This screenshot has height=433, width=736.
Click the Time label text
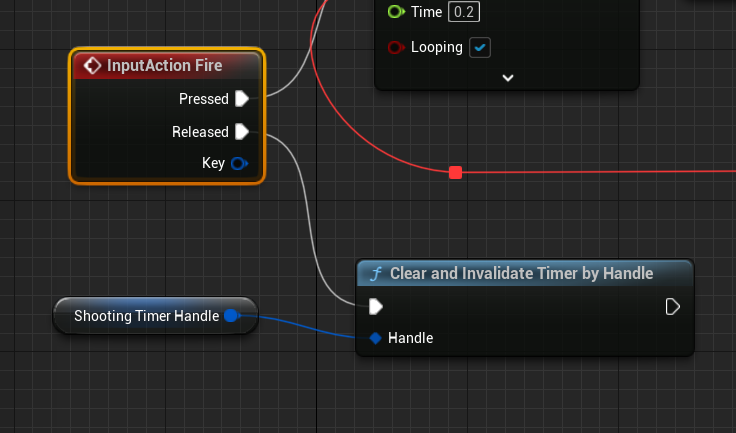[426, 12]
